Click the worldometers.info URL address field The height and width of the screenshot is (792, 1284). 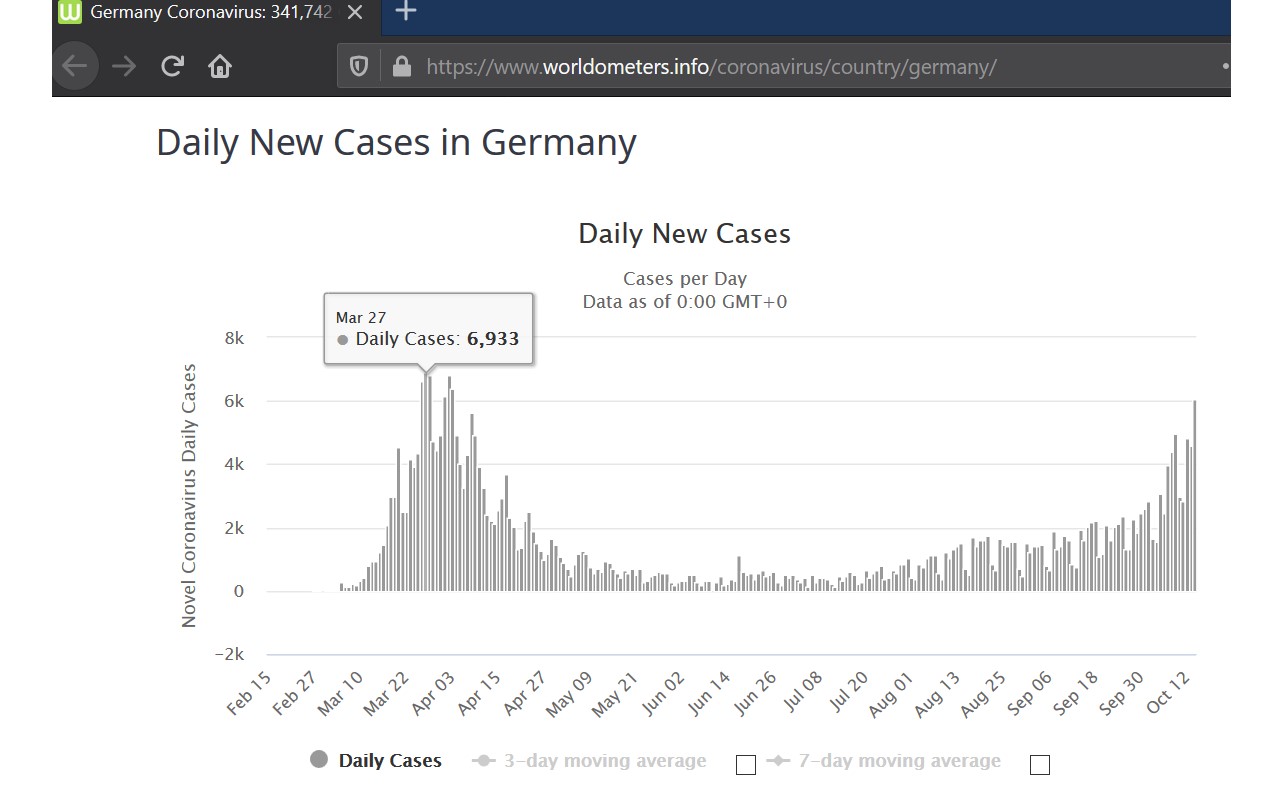click(710, 67)
